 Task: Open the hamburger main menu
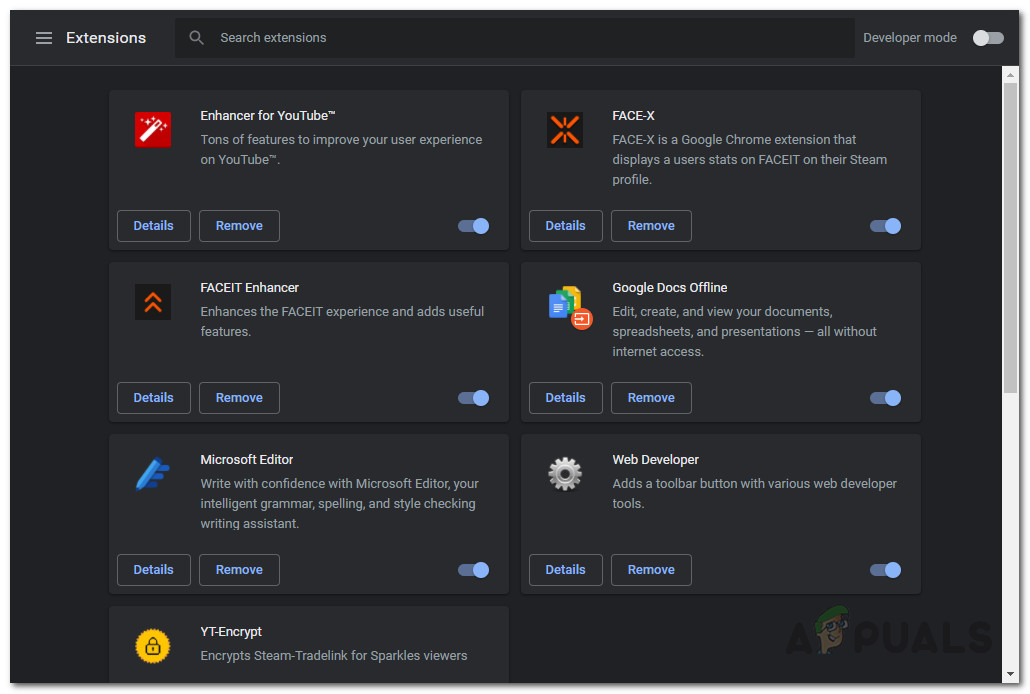tap(43, 38)
